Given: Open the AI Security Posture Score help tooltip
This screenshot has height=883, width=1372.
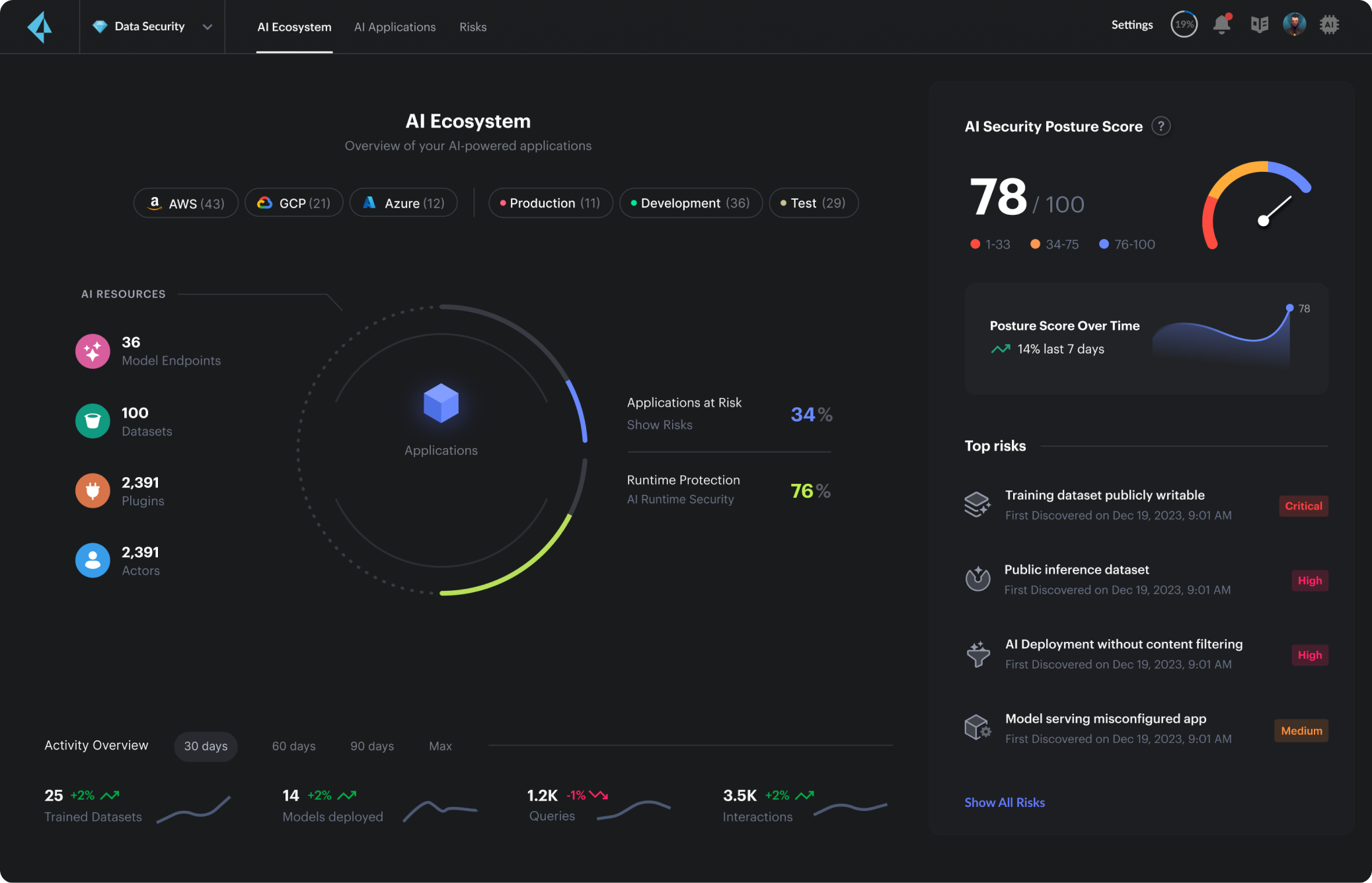Looking at the screenshot, I should [1162, 126].
